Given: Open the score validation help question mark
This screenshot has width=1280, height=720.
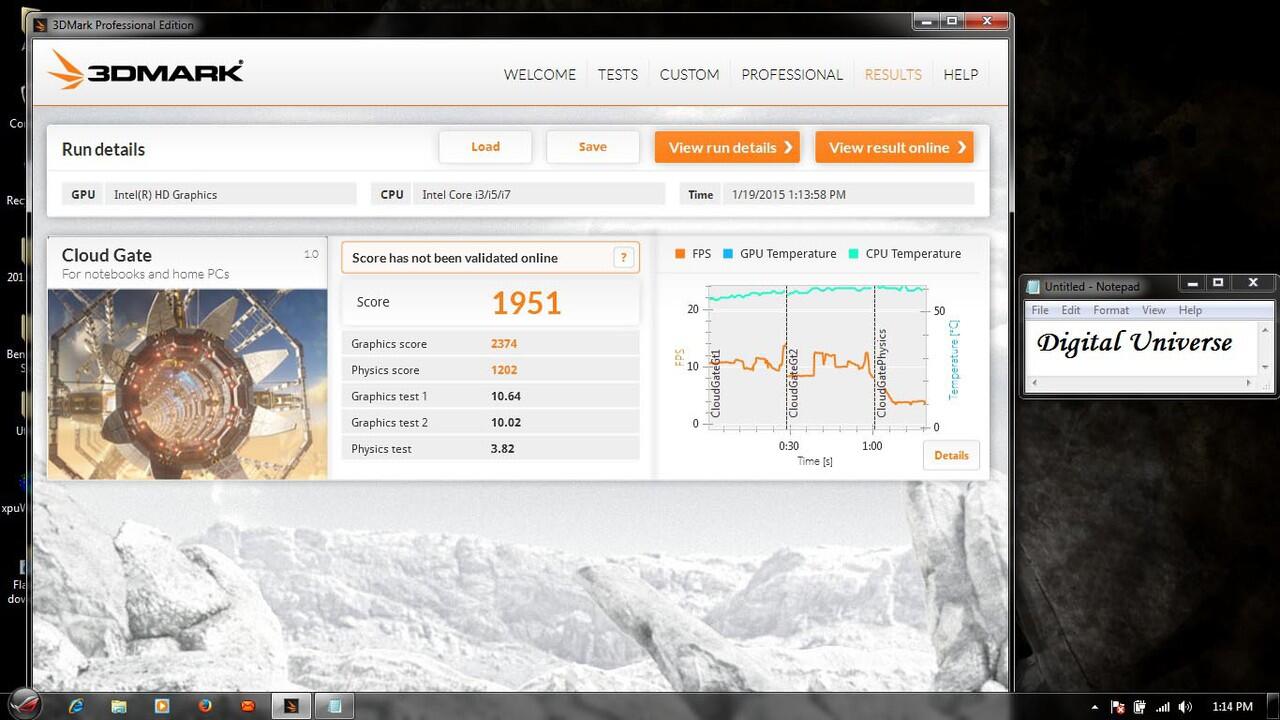Looking at the screenshot, I should click(x=624, y=257).
